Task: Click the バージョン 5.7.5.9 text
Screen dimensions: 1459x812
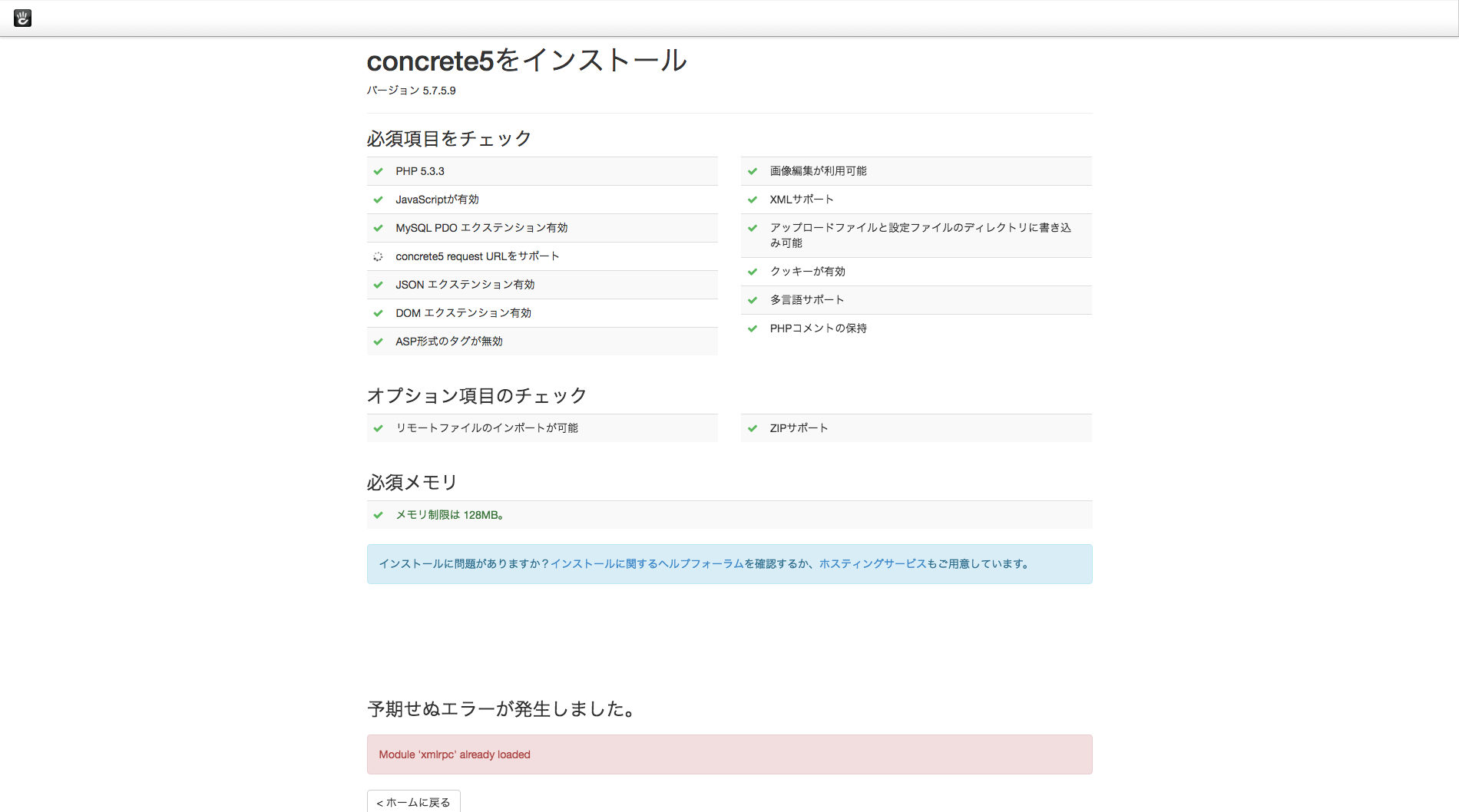Action: click(x=411, y=91)
